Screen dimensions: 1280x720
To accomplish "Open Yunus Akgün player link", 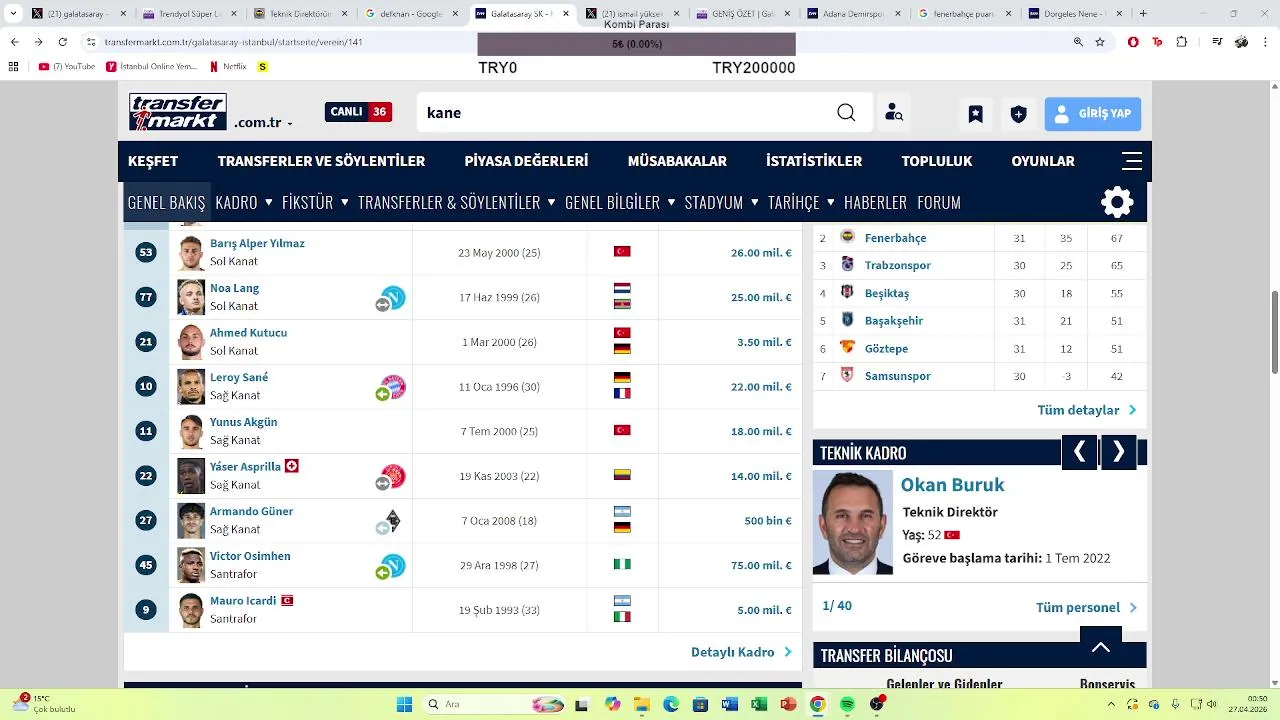I will [x=243, y=422].
